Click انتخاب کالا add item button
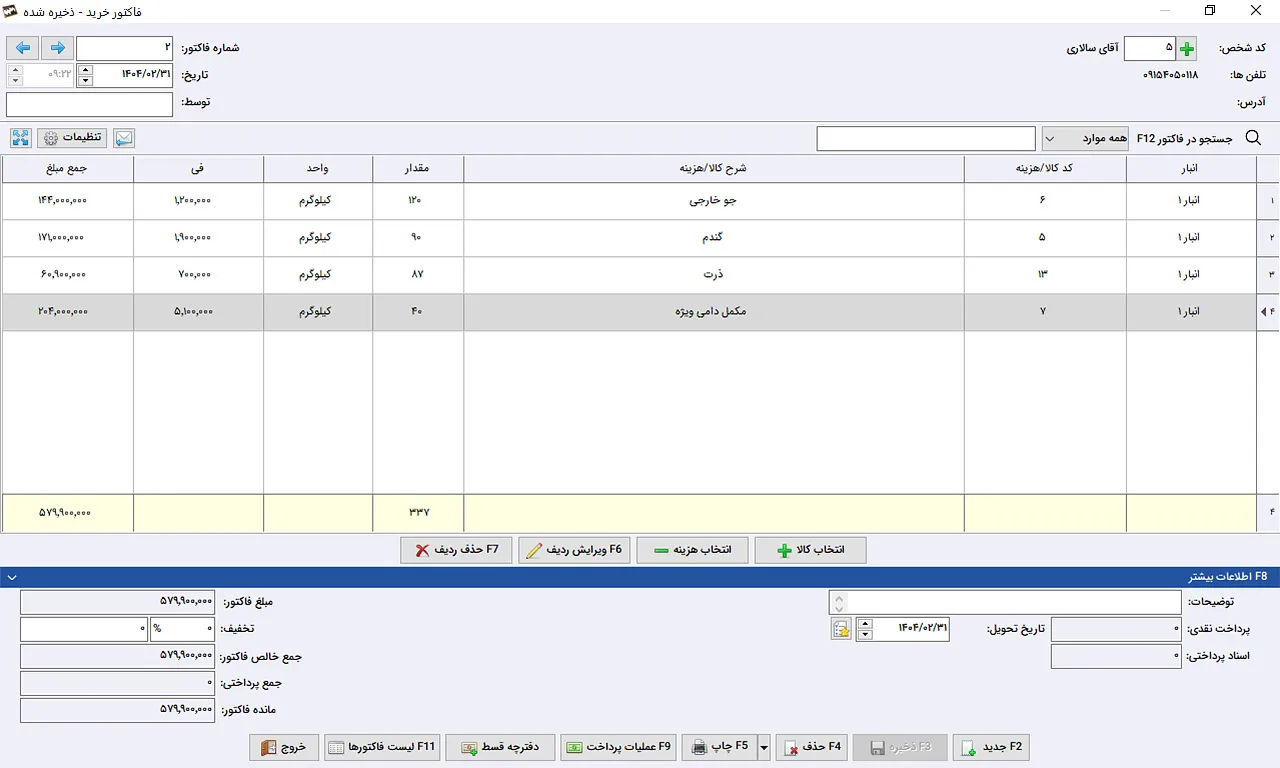 (810, 550)
